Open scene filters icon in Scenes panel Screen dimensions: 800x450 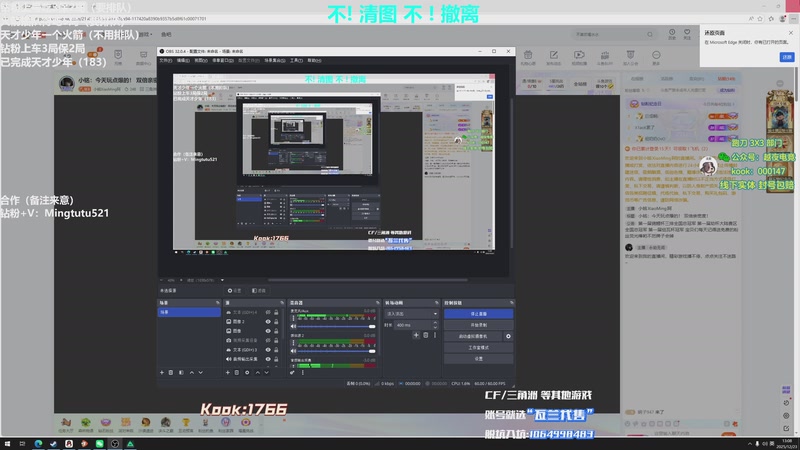pyautogui.click(x=181, y=372)
